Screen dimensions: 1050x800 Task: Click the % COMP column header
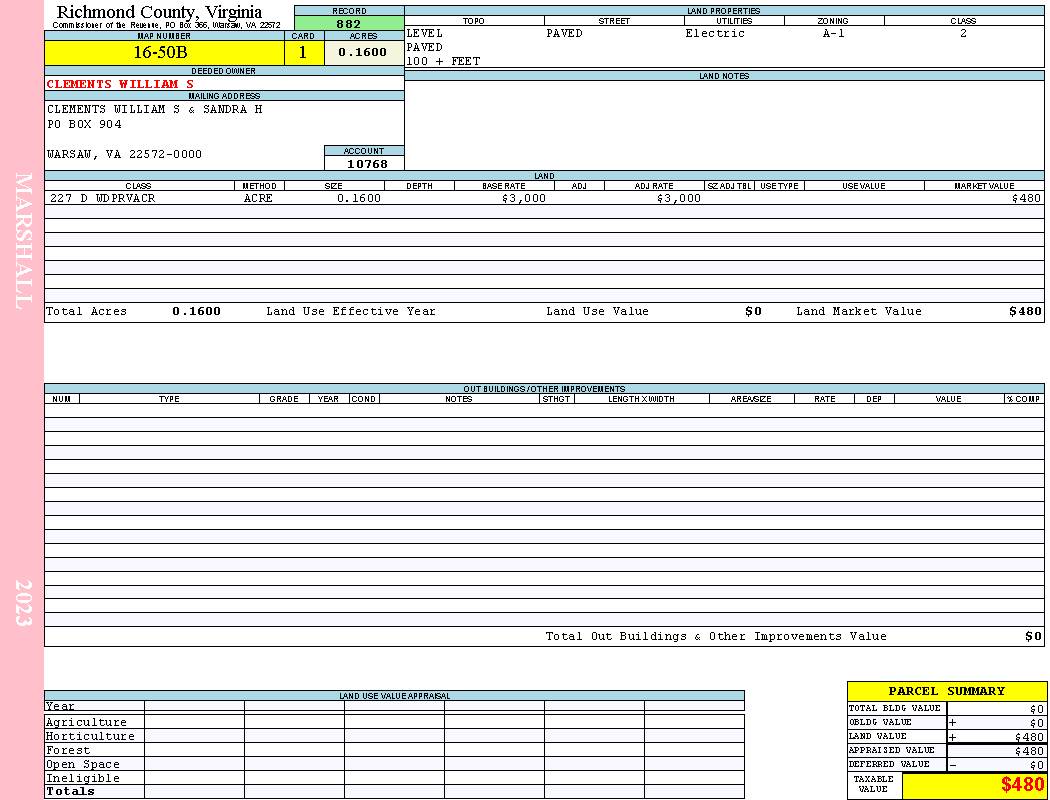point(1024,399)
